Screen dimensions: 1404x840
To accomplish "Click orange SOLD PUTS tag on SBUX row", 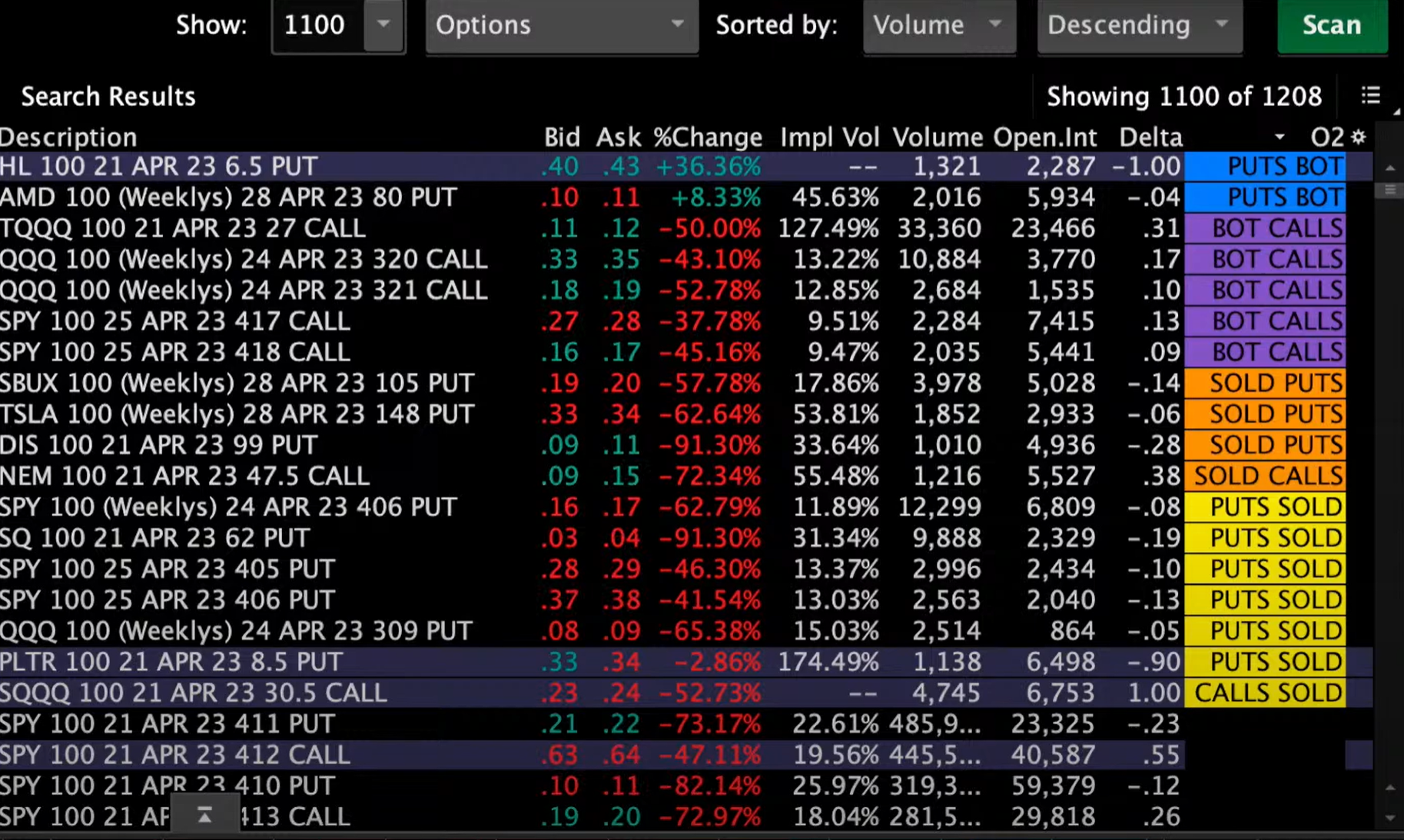I will click(x=1265, y=383).
